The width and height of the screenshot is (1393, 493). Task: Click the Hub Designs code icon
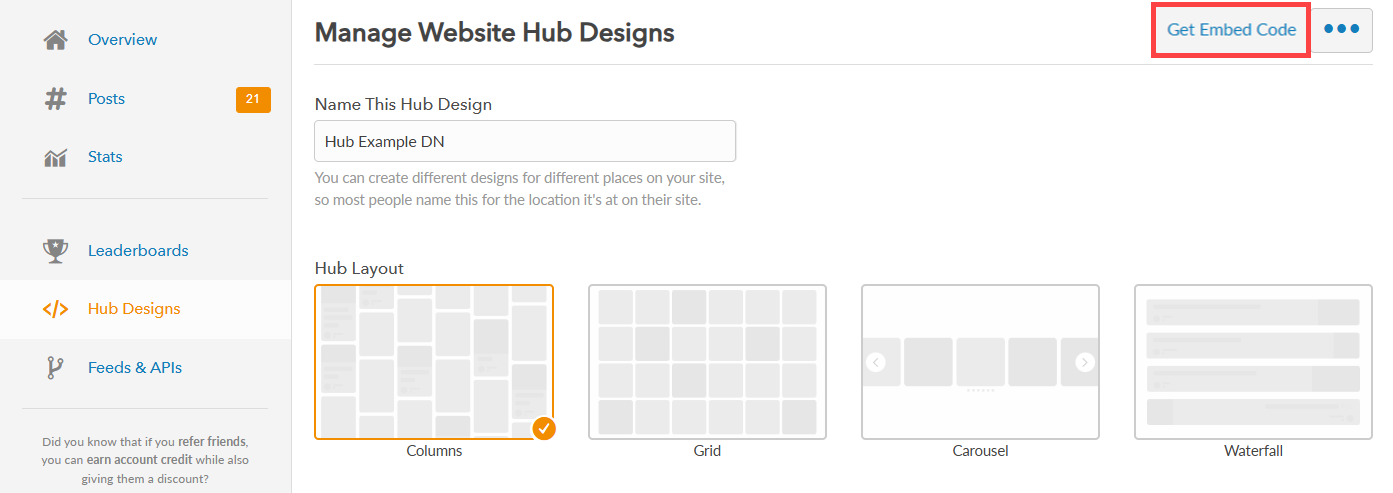click(56, 309)
